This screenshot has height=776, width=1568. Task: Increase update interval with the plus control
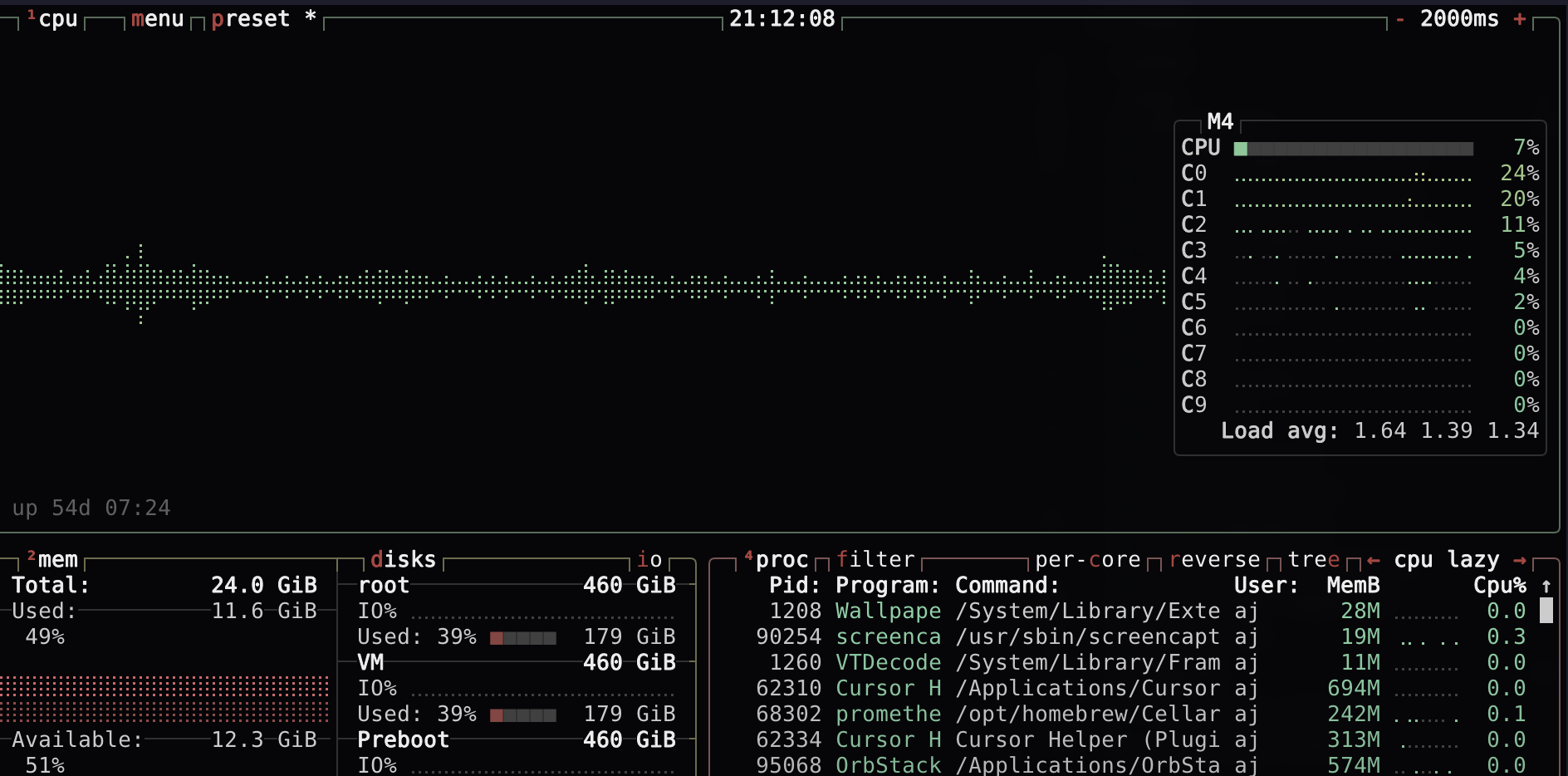coord(1518,18)
